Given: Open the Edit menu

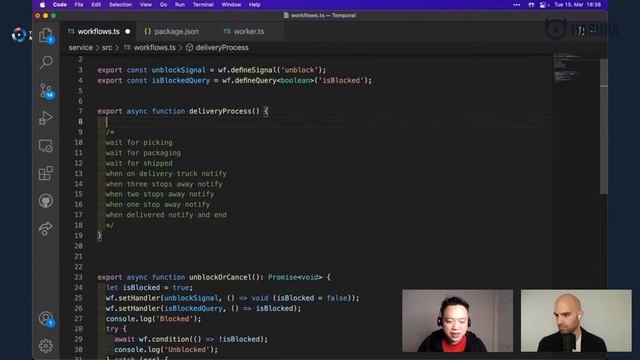Looking at the screenshot, I should 96,5.
